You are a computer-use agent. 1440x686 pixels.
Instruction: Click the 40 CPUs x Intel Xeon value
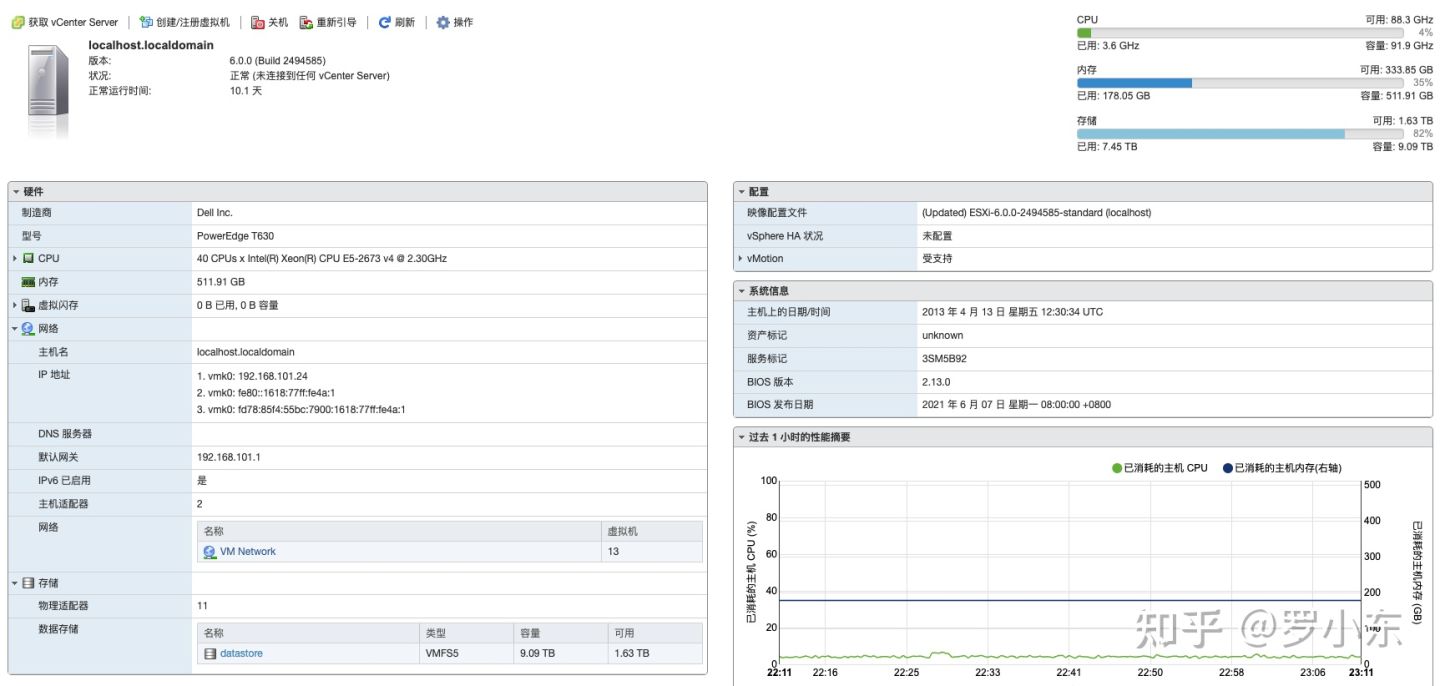322,258
